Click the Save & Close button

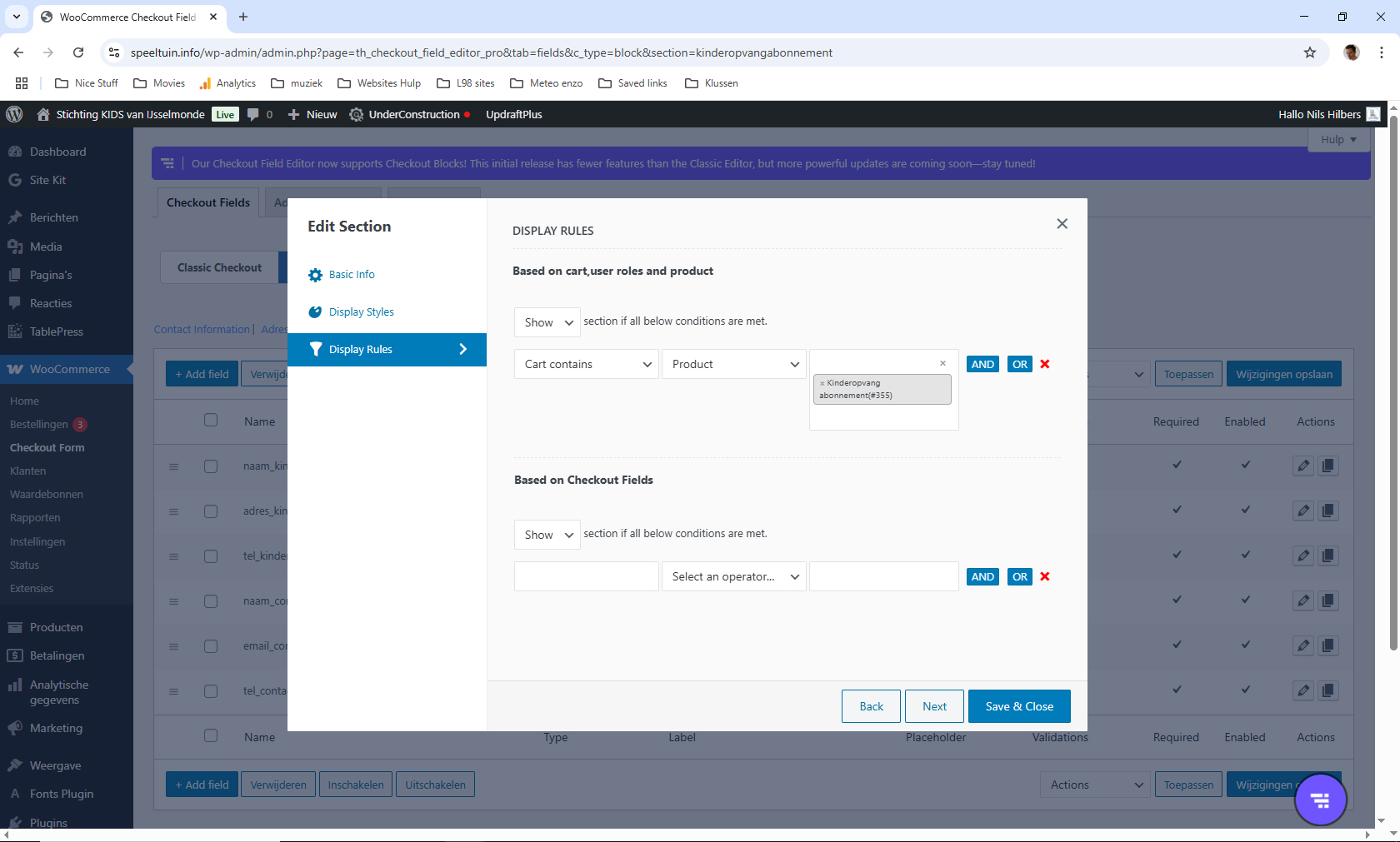pos(1019,706)
